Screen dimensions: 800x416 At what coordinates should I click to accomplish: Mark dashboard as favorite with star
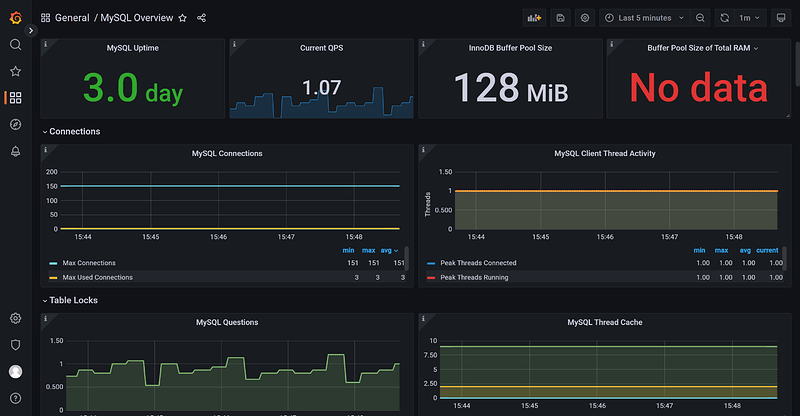pos(183,18)
